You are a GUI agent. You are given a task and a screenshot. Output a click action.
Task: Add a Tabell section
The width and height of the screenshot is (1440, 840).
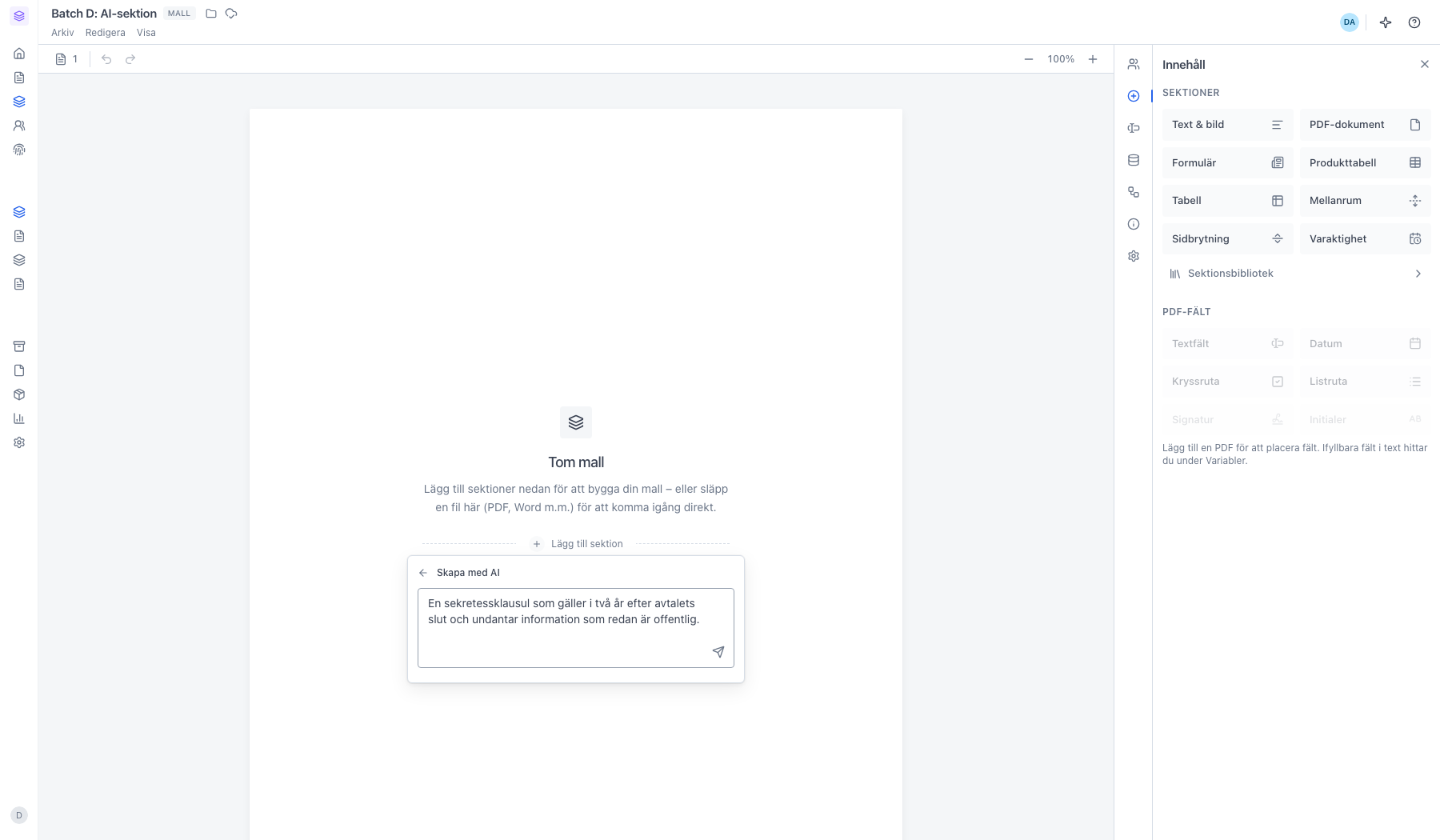point(1228,201)
